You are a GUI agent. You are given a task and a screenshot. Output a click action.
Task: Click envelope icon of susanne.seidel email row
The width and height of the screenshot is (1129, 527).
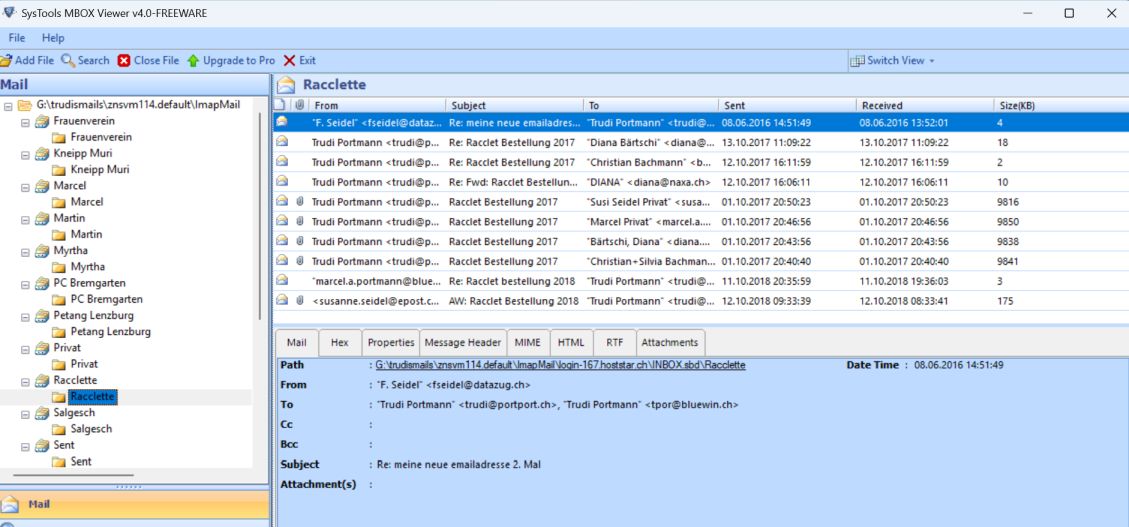[282, 300]
